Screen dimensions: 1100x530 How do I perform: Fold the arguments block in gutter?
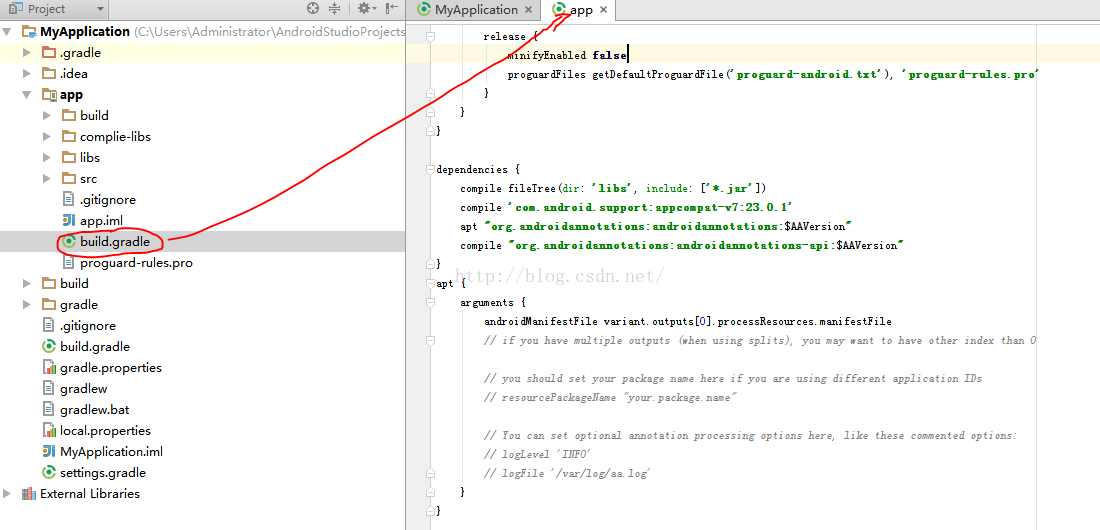pyautogui.click(x=430, y=303)
